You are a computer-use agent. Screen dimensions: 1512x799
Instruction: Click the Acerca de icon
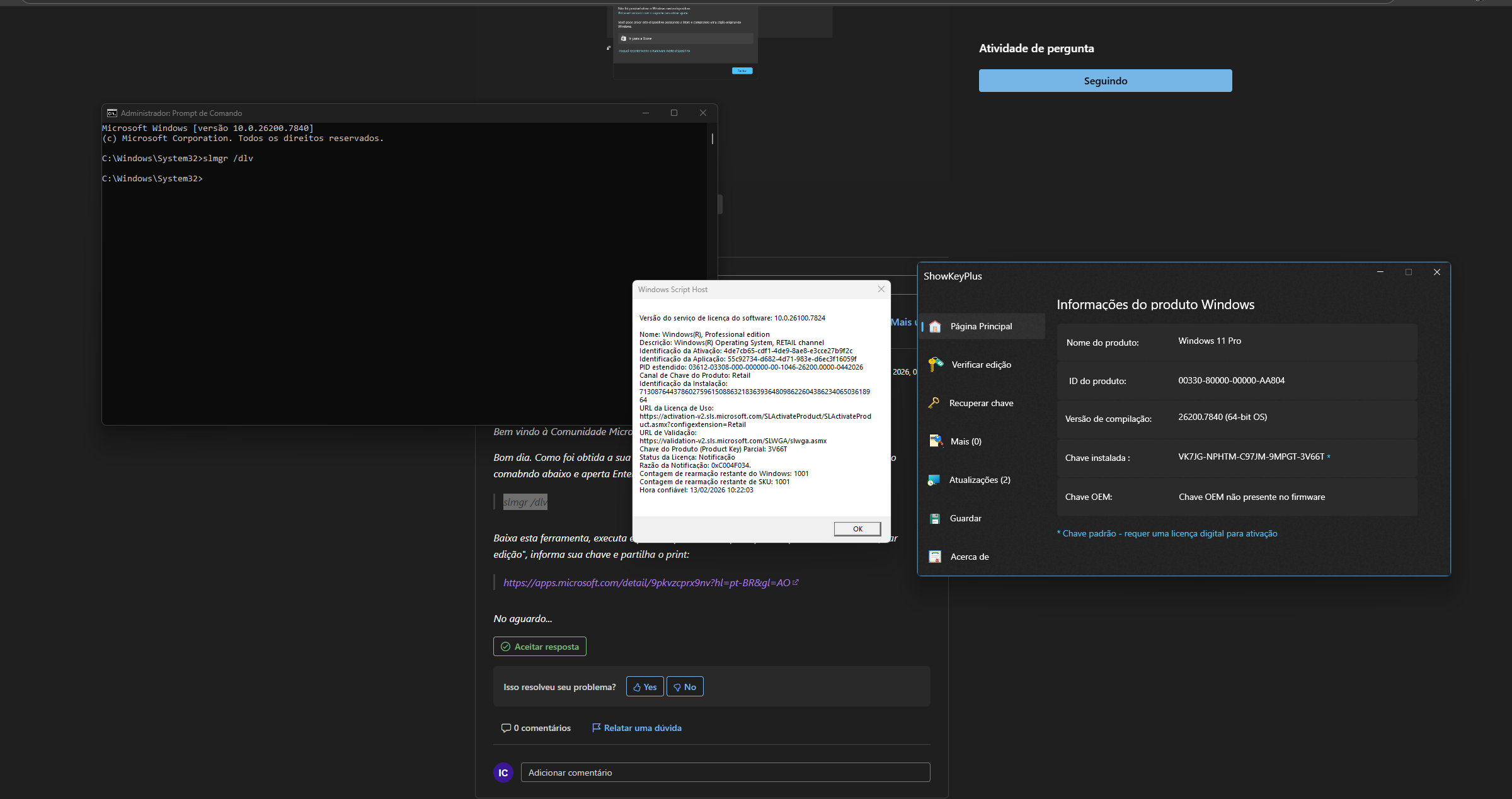point(935,557)
